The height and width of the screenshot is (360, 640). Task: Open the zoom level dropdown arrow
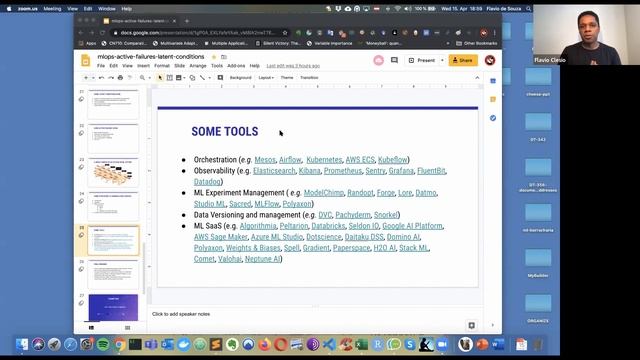tap(149, 78)
